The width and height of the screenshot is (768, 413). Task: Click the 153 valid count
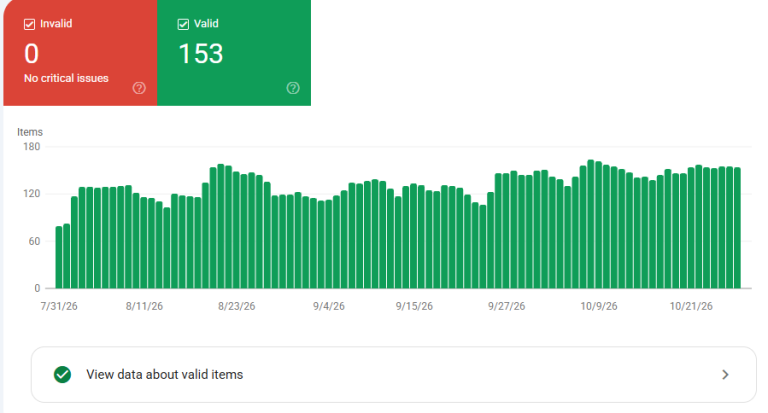click(x=201, y=54)
